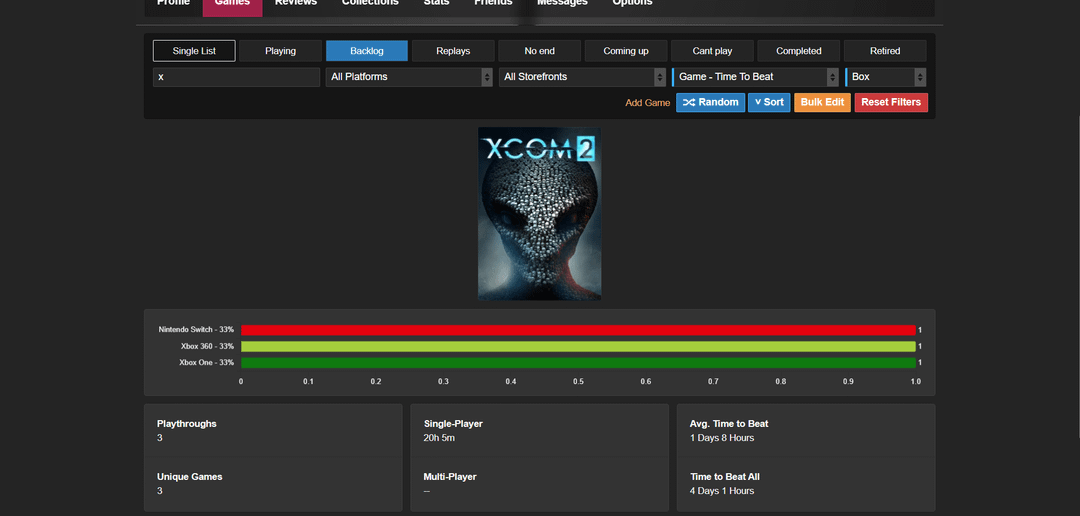1080x516 pixels.
Task: Open the All Platforms dropdown
Action: pos(409,77)
